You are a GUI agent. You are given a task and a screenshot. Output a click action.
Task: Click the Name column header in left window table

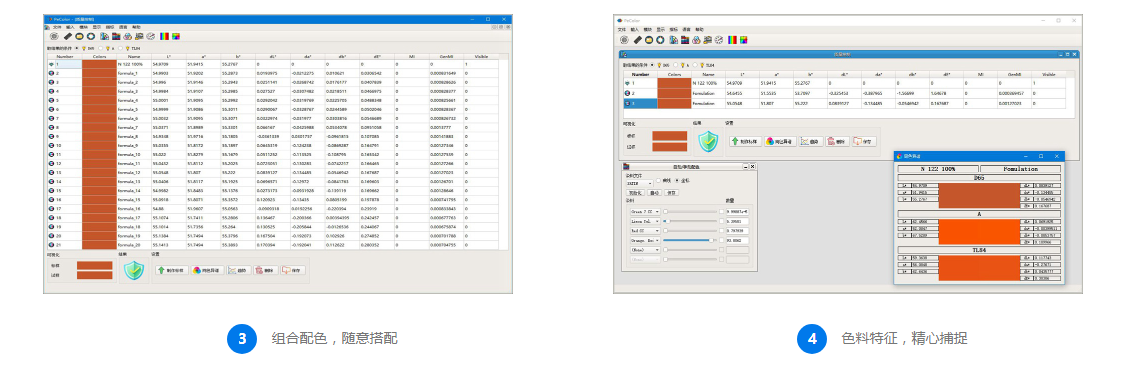(134, 57)
